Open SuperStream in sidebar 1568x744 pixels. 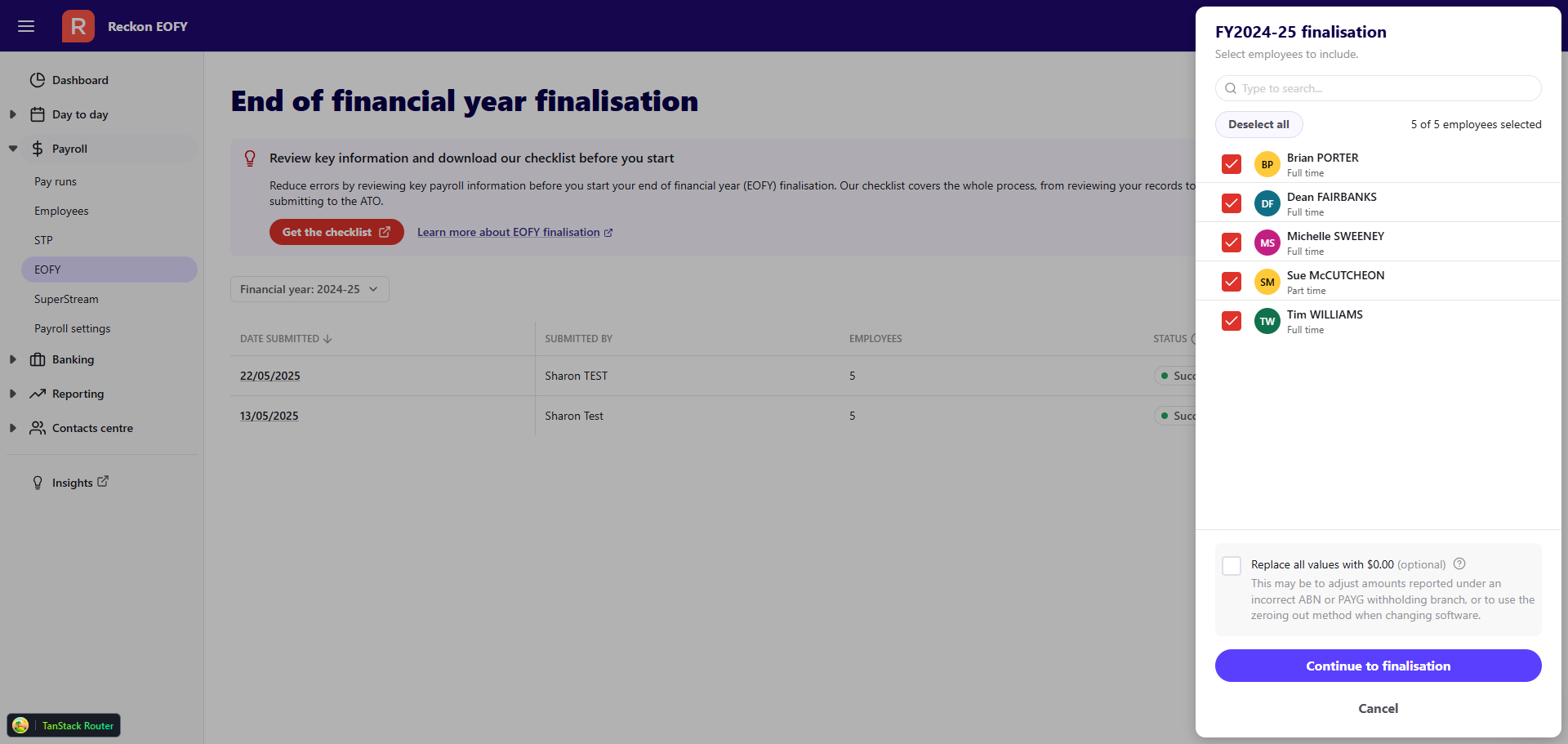[66, 299]
